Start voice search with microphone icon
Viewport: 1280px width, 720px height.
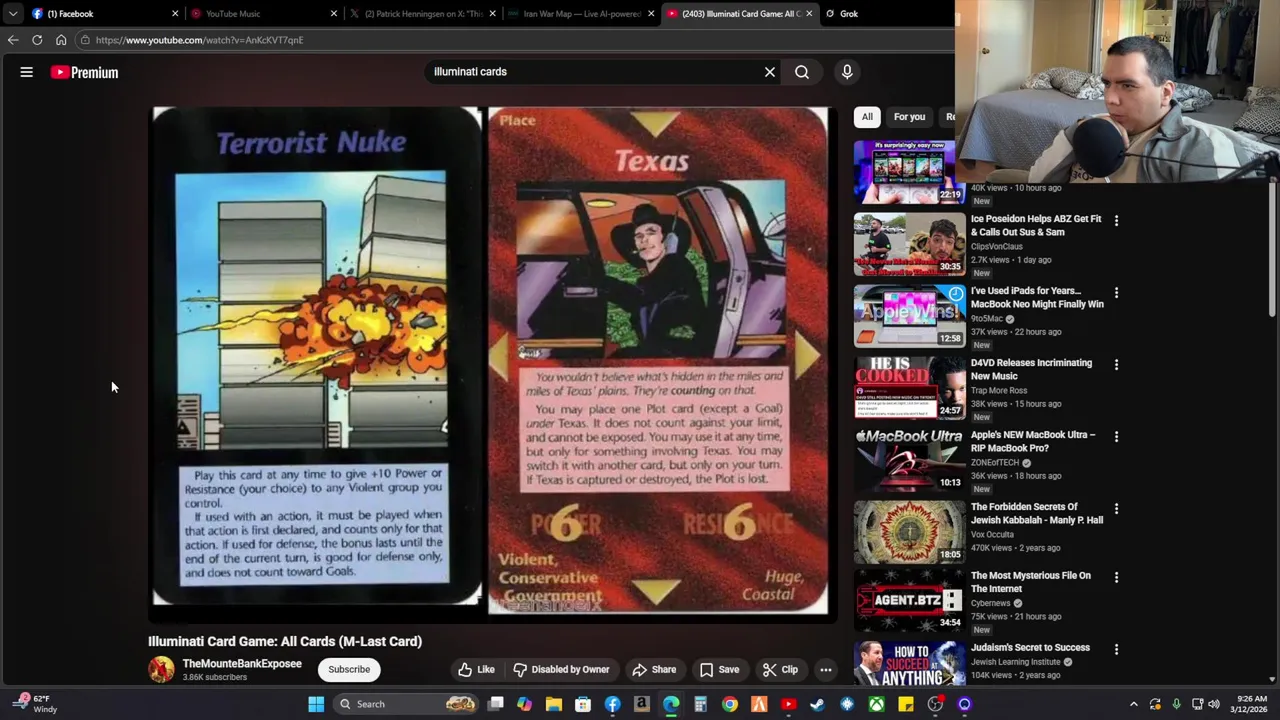pyautogui.click(x=847, y=72)
